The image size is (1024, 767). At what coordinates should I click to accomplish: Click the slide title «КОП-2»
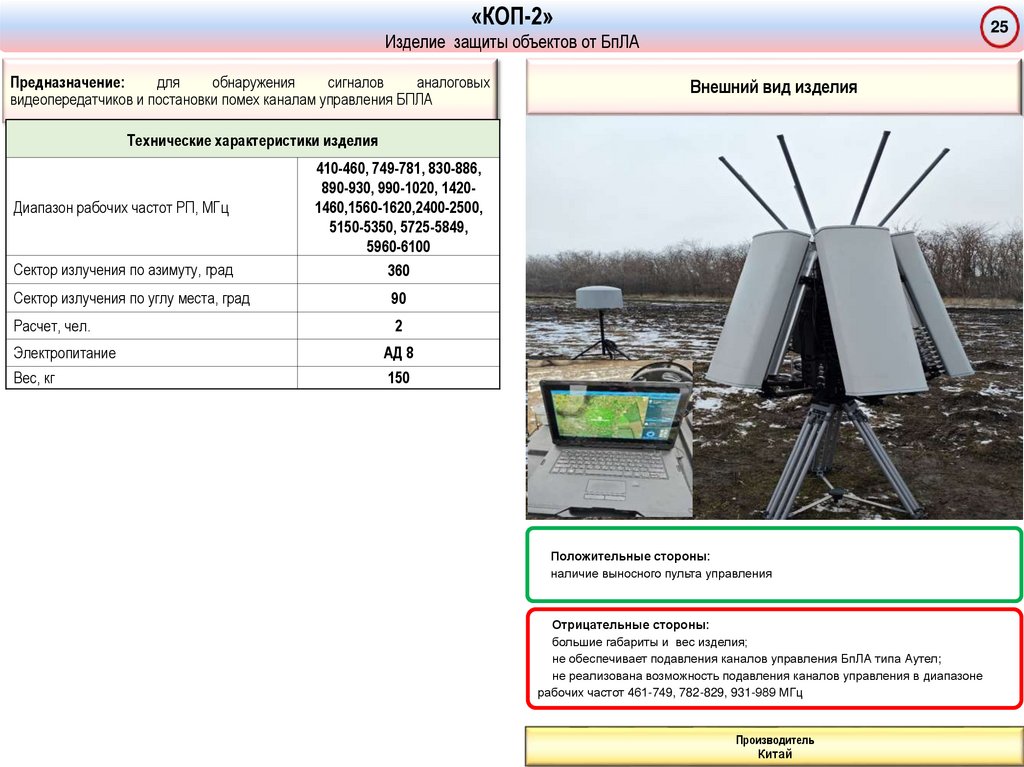click(511, 18)
